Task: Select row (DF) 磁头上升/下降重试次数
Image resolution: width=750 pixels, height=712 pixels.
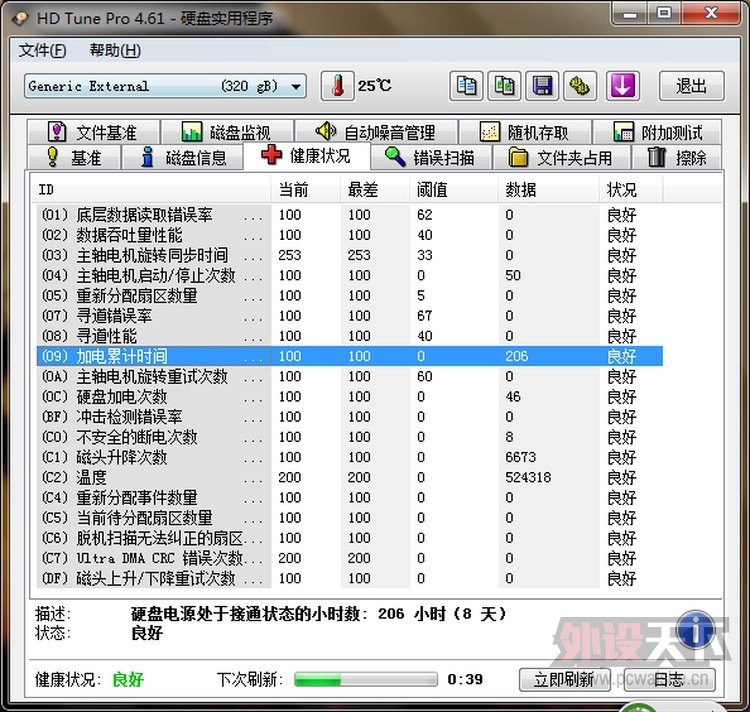Action: (350, 578)
